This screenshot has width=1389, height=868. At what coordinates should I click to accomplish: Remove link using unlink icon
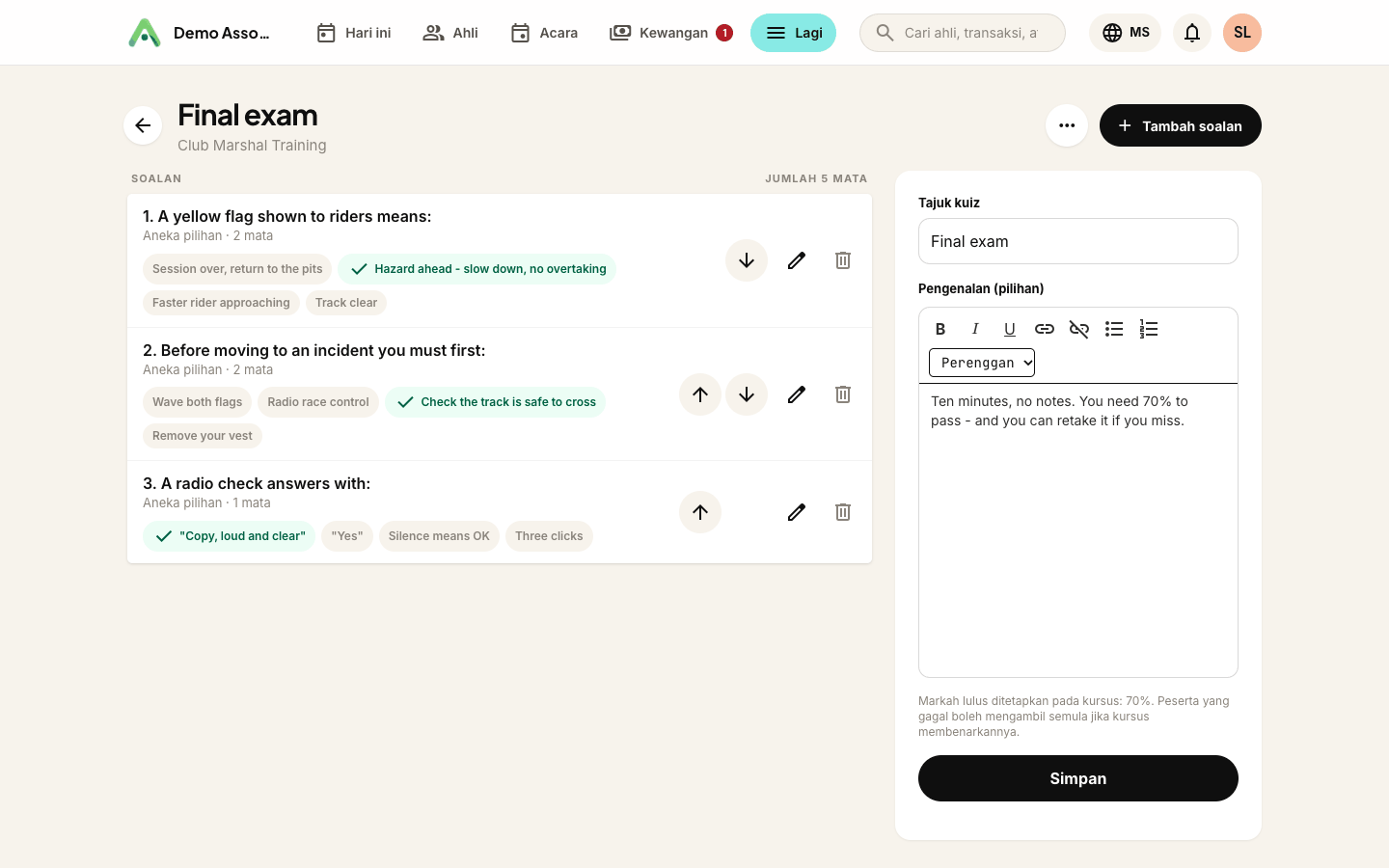pos(1079,329)
